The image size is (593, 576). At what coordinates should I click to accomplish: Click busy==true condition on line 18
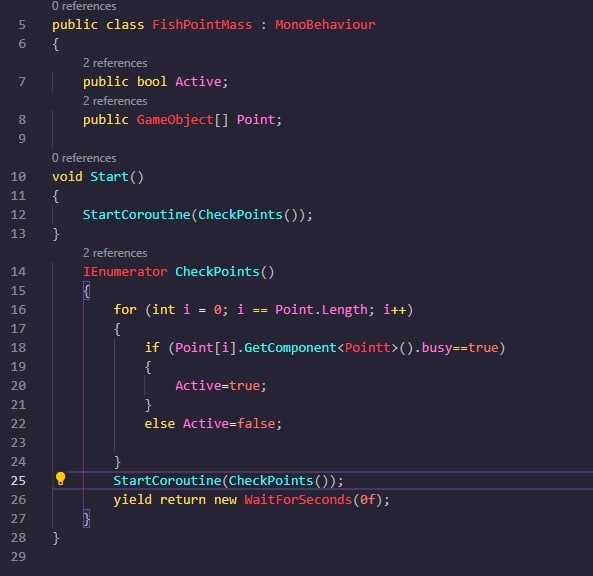click(460, 348)
